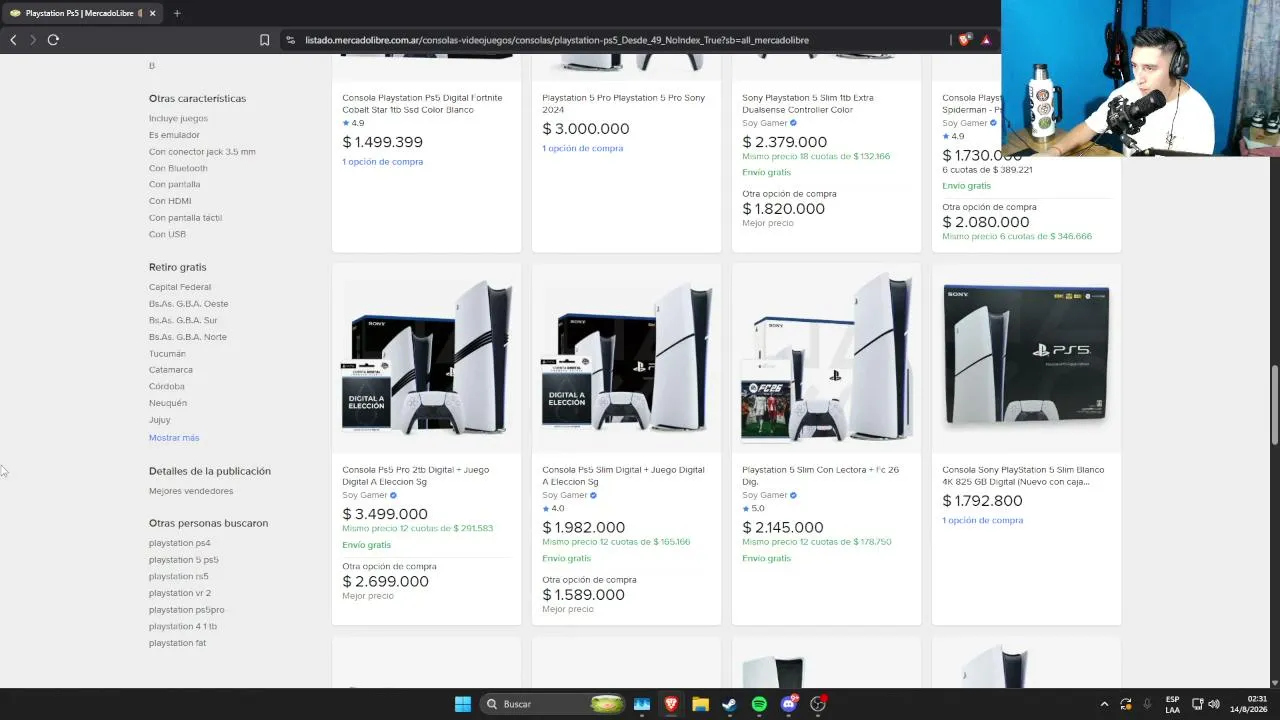Expand Mostrar más under Retiro gratis
This screenshot has width=1280, height=720.
pos(174,438)
